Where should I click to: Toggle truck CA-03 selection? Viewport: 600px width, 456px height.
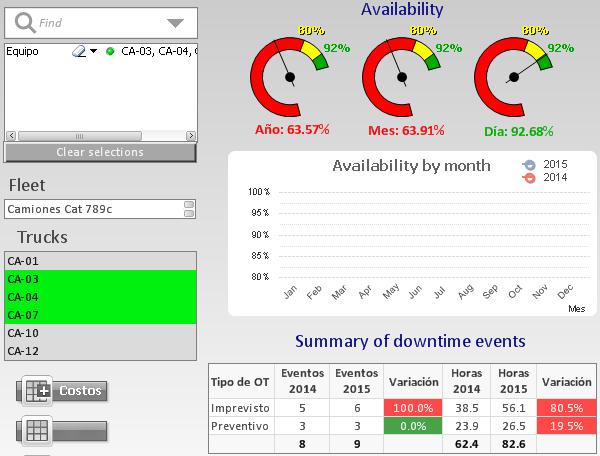(x=98, y=279)
